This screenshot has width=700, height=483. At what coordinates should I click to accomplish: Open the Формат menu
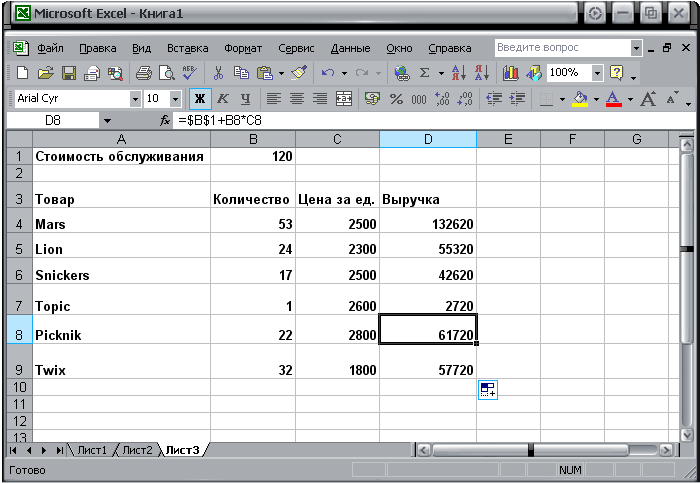pyautogui.click(x=243, y=48)
